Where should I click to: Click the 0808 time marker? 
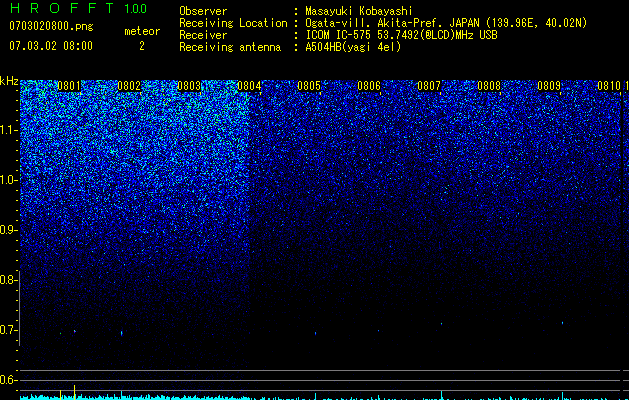(x=489, y=86)
